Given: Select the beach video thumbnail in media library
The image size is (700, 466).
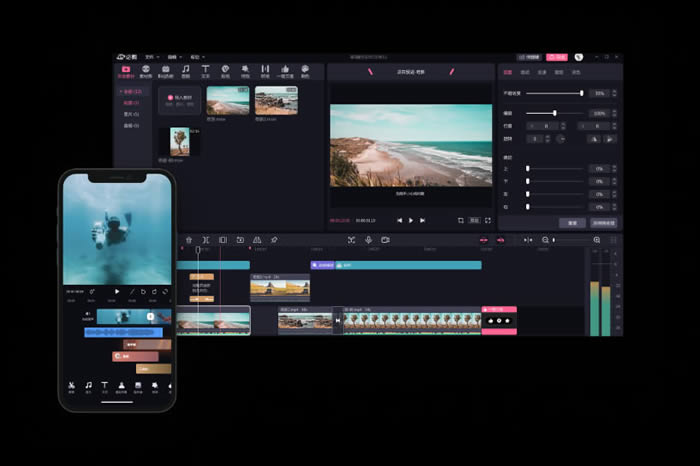Looking at the screenshot, I should [x=228, y=100].
